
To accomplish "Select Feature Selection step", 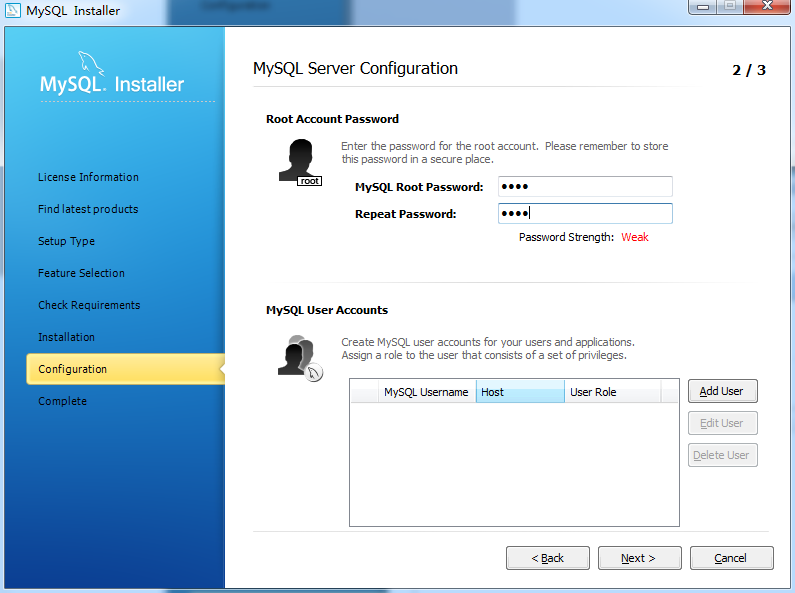I will pyautogui.click(x=81, y=273).
